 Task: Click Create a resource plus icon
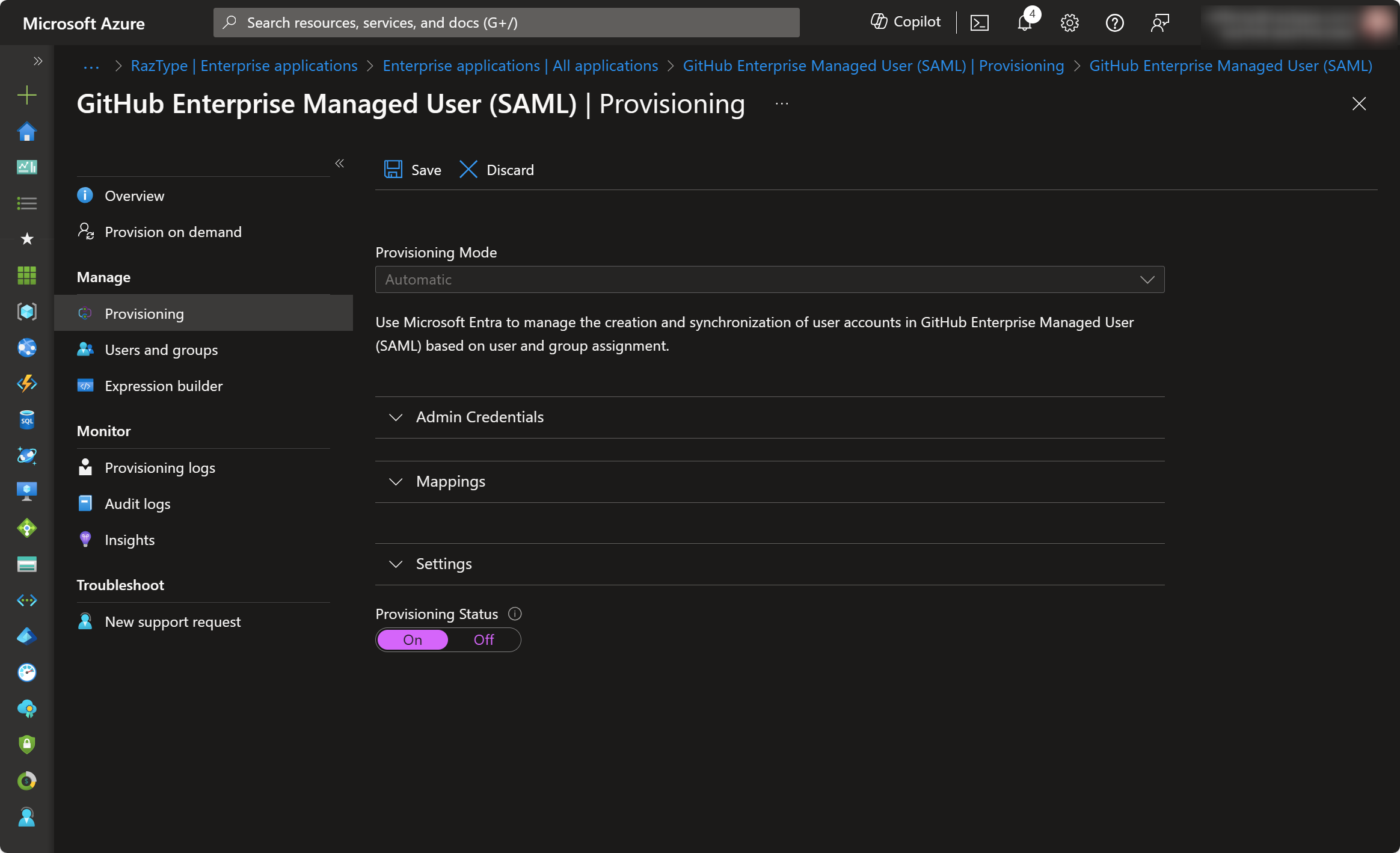click(26, 95)
